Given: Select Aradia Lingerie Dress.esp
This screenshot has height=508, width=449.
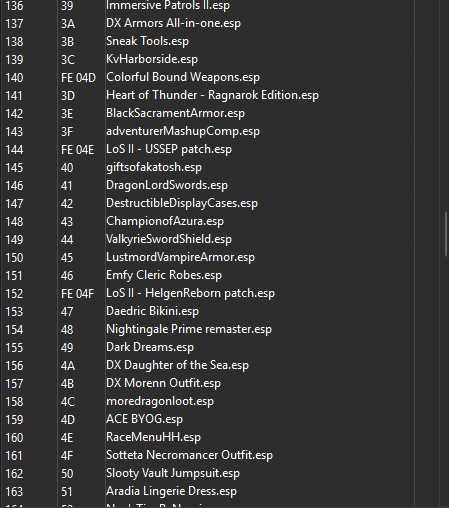Looking at the screenshot, I should 171,491.
